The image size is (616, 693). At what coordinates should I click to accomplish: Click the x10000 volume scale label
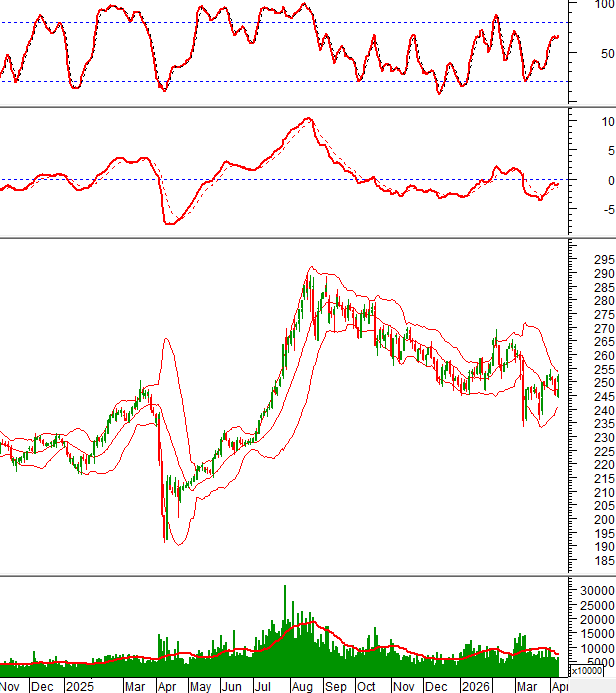[x=592, y=672]
